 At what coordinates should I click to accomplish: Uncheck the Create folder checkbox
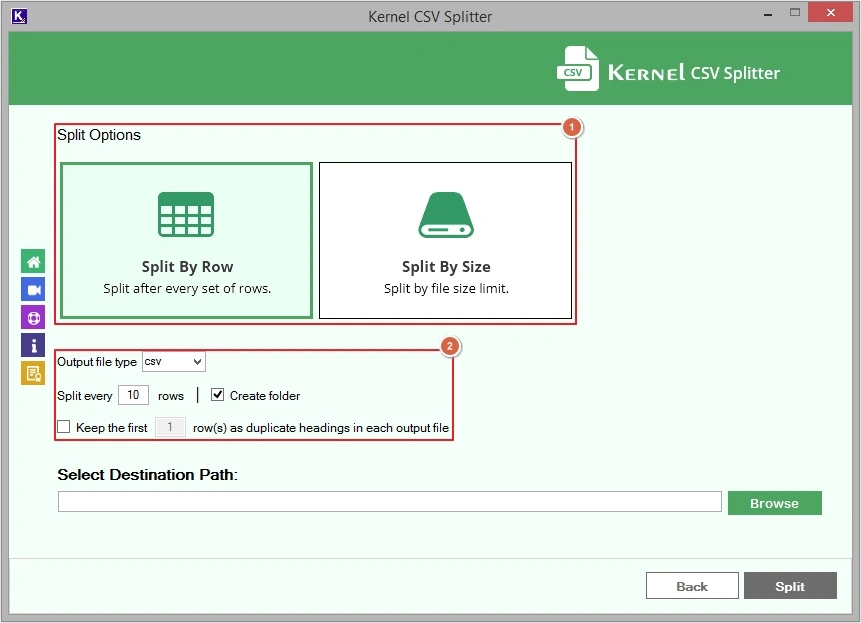[218, 395]
